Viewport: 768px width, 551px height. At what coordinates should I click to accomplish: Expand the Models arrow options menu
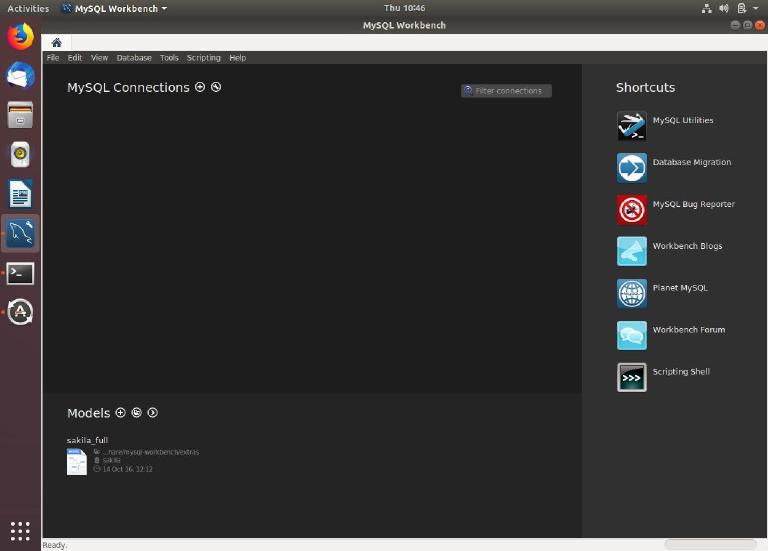click(153, 412)
